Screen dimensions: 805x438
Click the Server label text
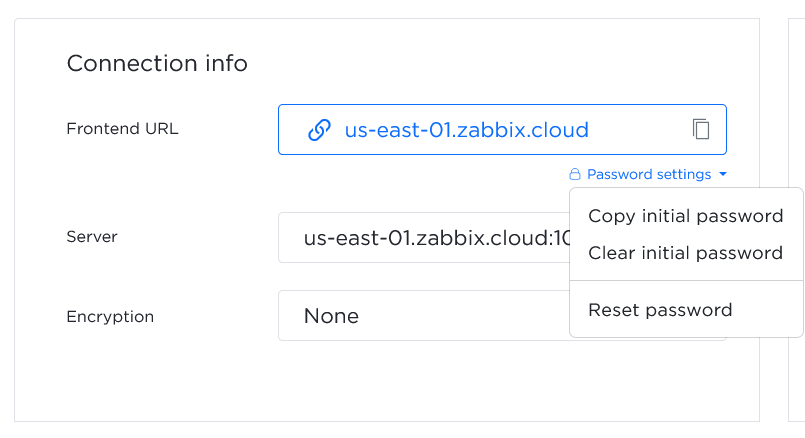[92, 238]
